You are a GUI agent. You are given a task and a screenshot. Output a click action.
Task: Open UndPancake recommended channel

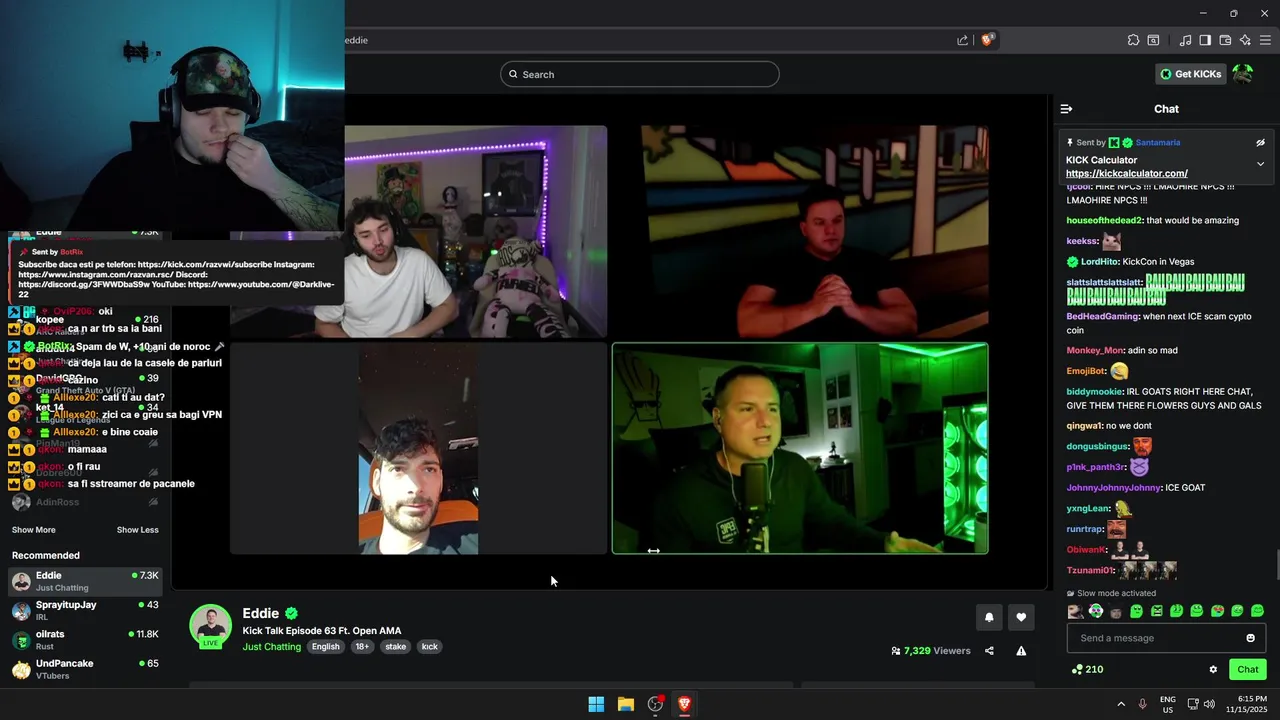[85, 669]
